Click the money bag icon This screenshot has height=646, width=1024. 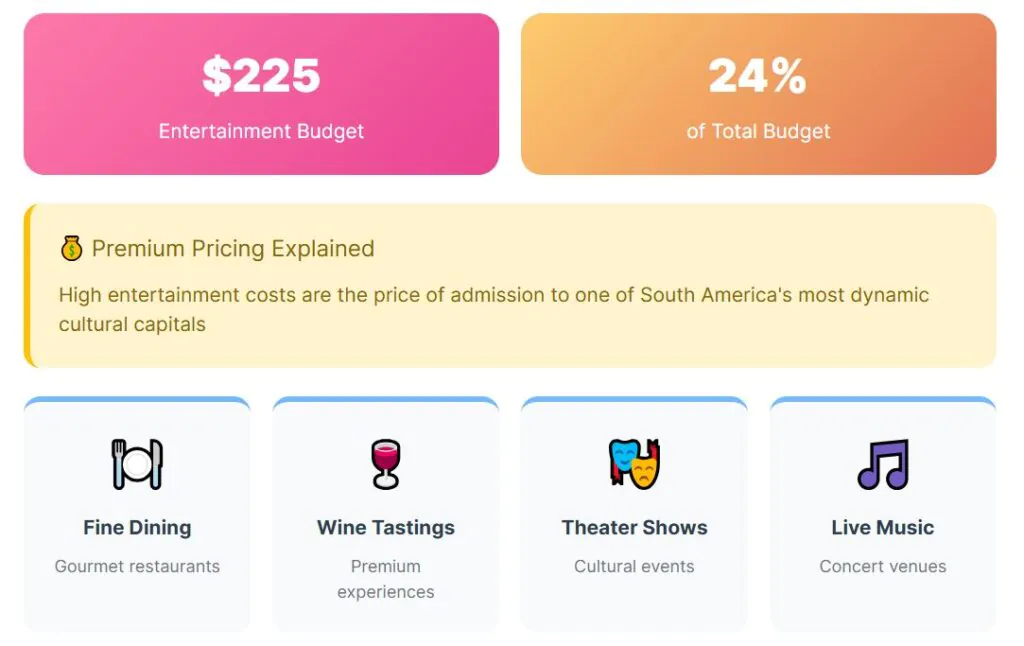coord(71,249)
